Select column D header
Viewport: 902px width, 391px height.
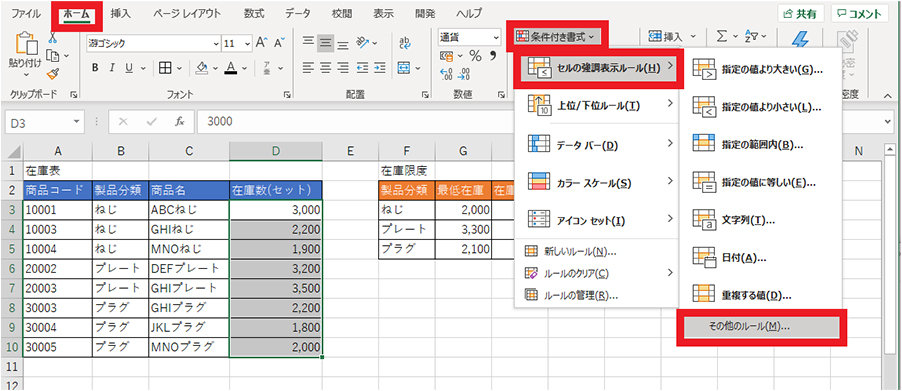pyautogui.click(x=276, y=151)
